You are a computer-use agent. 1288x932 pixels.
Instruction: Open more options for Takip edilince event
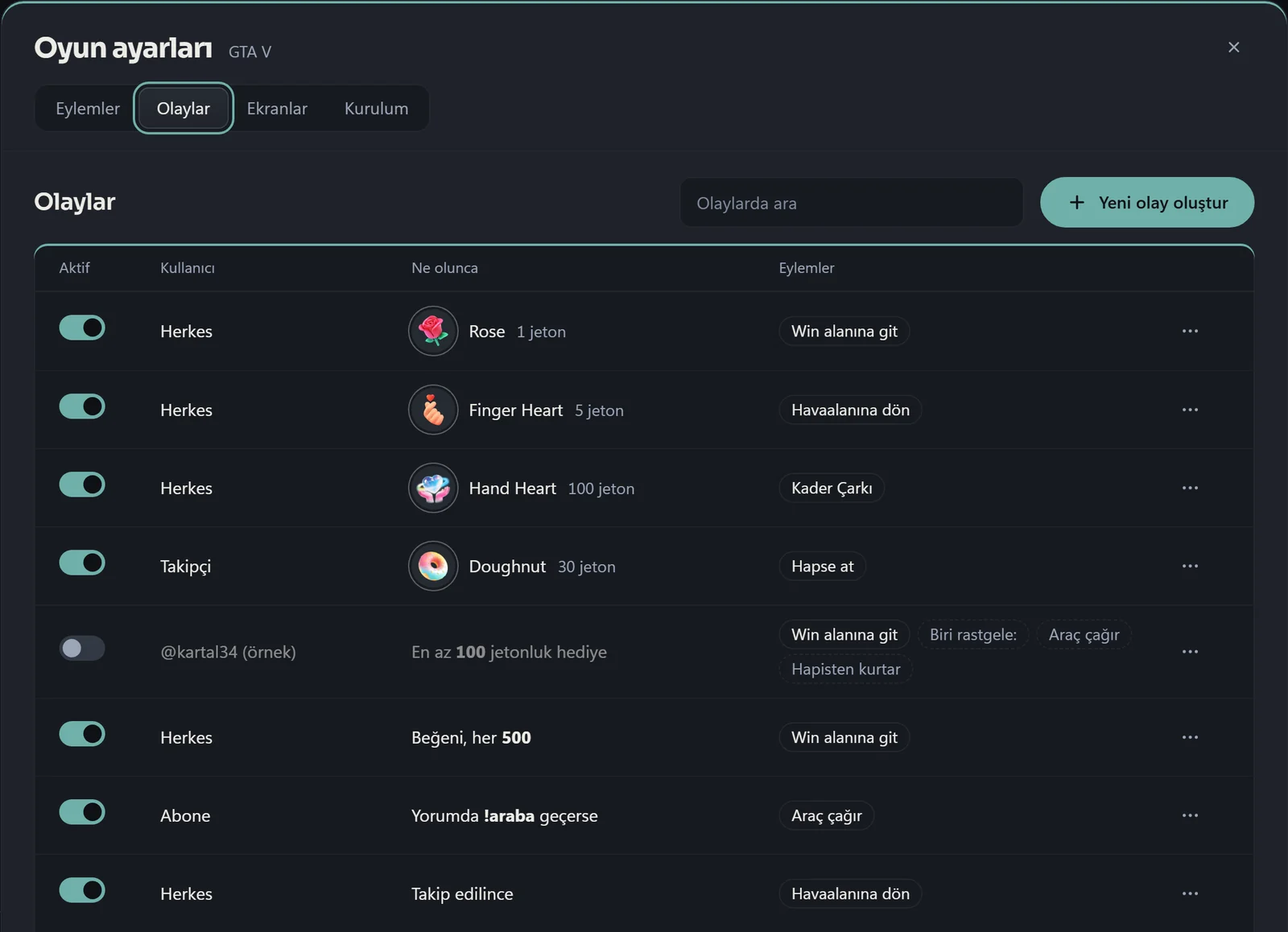pos(1190,893)
